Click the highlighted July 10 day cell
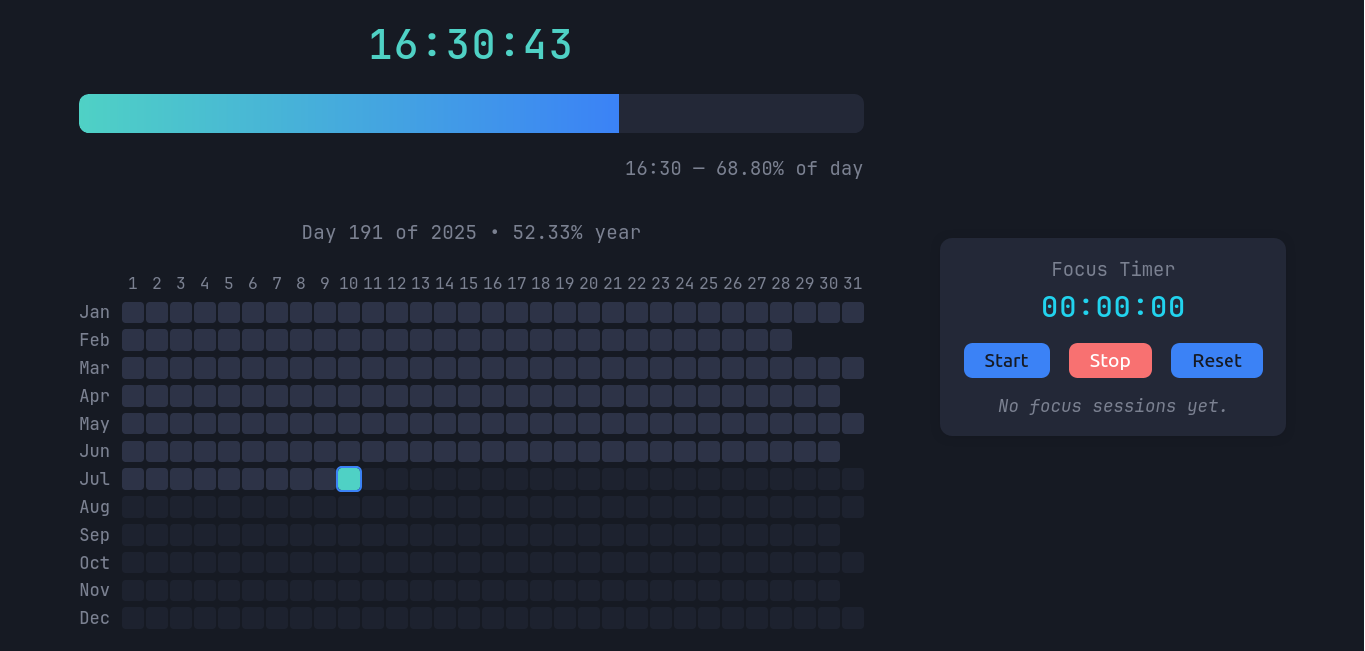Viewport: 1365px width, 651px height. [349, 479]
